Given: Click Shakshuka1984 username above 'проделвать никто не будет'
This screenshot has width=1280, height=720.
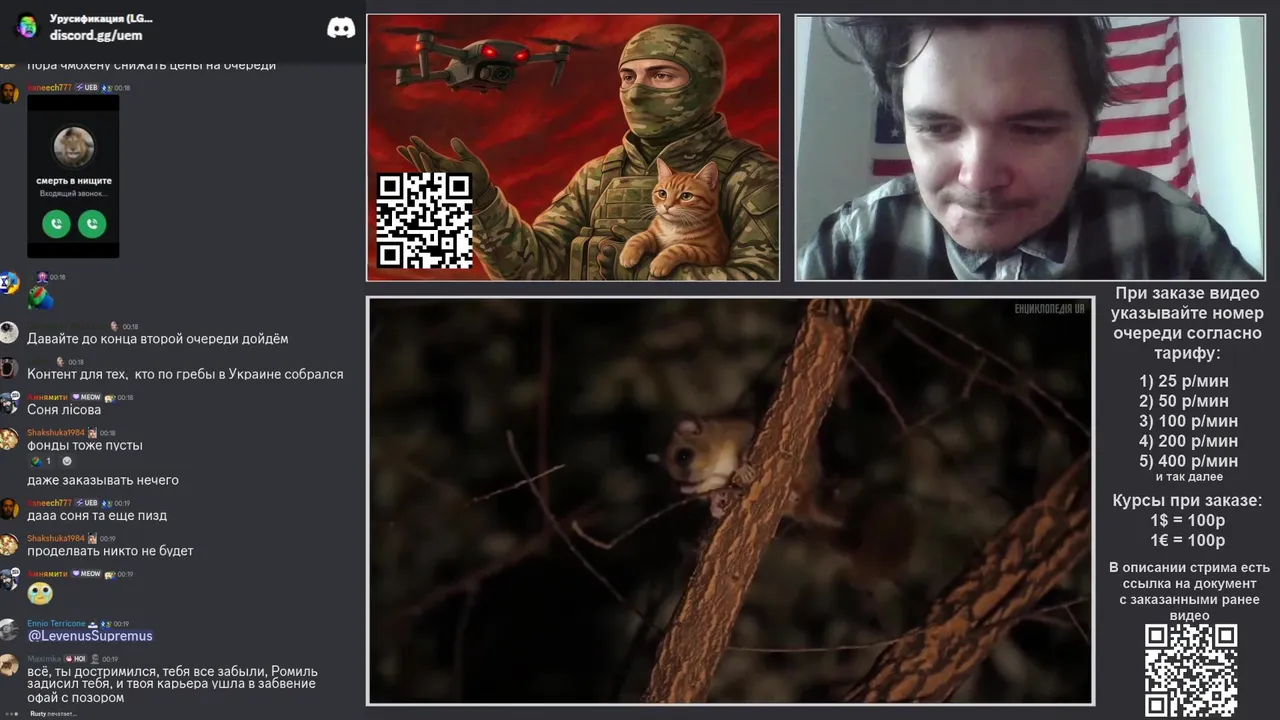Looking at the screenshot, I should click(x=55, y=538).
